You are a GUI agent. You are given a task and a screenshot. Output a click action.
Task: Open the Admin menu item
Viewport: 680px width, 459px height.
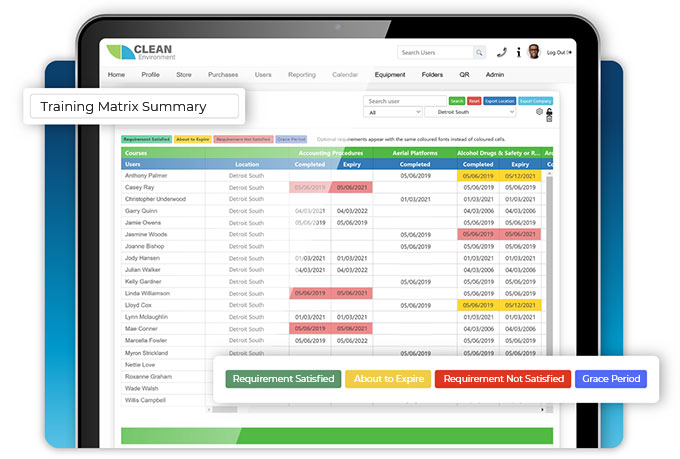[x=495, y=74]
